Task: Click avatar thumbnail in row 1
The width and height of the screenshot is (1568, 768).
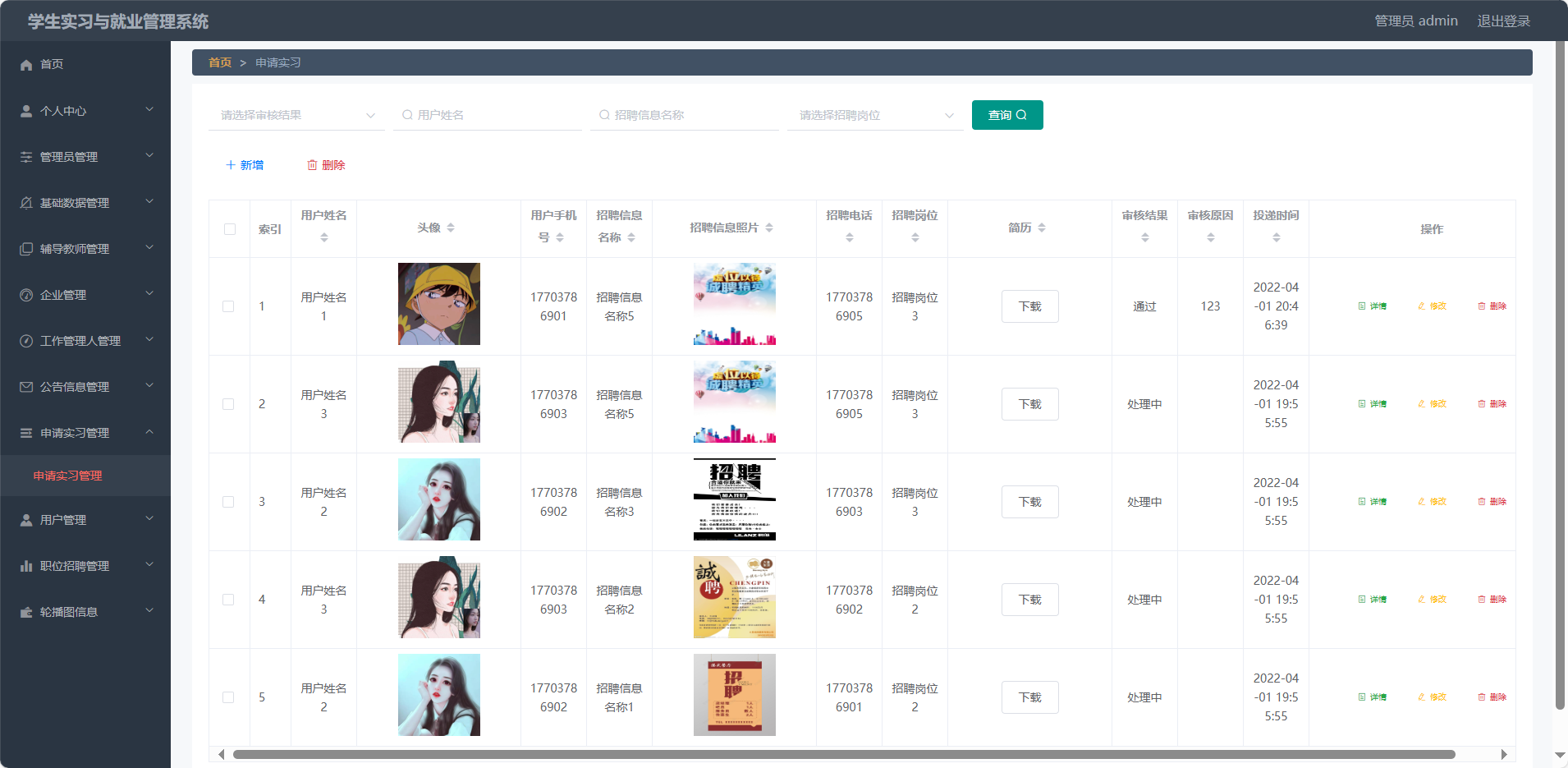Action: (439, 304)
